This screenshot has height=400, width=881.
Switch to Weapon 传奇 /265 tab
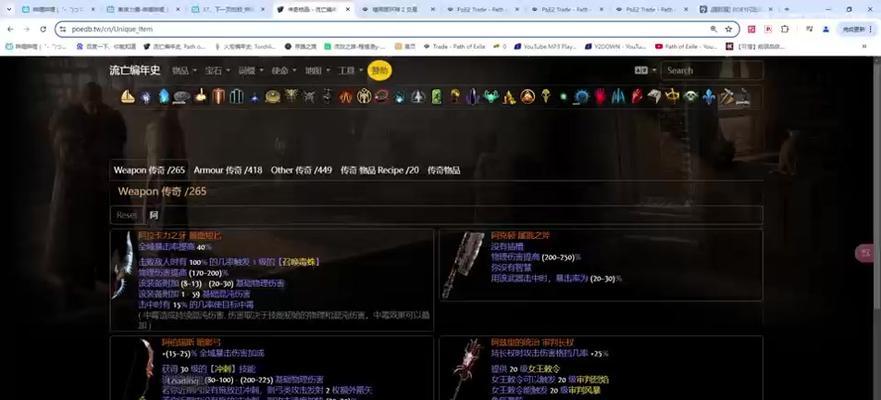click(x=148, y=170)
